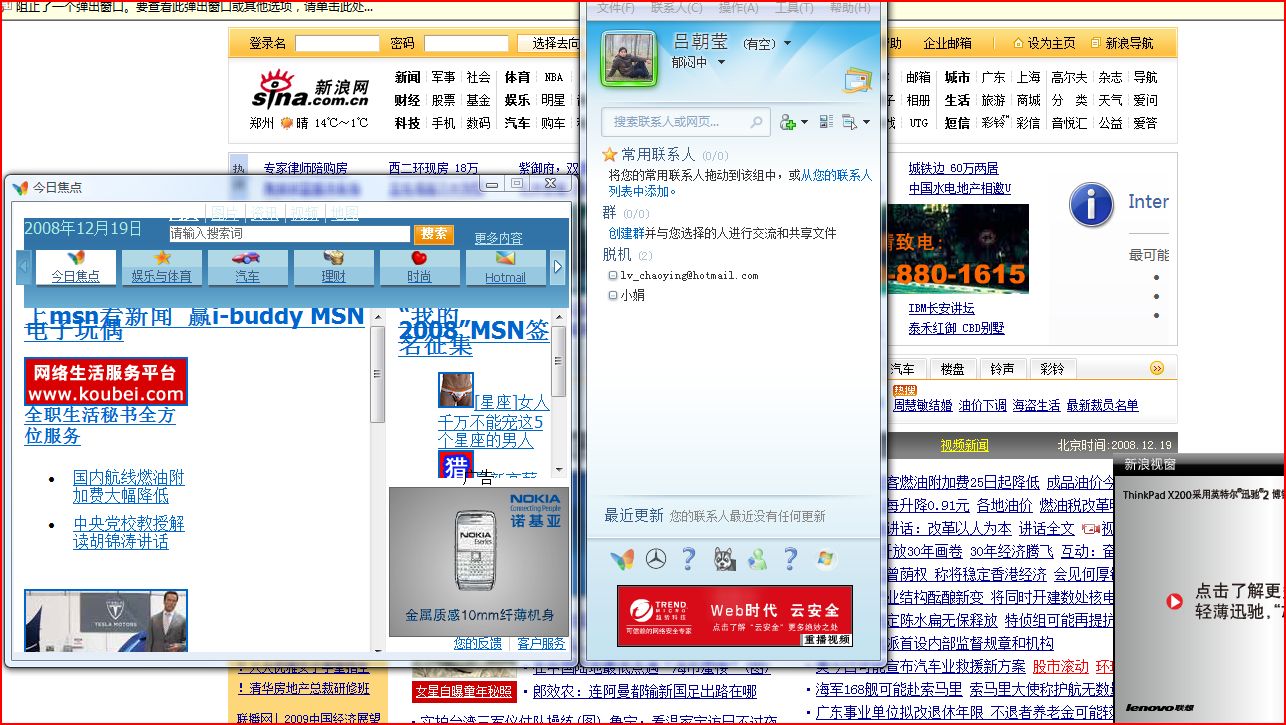Click the green Messenger buddy icon in bottom row

click(x=757, y=559)
